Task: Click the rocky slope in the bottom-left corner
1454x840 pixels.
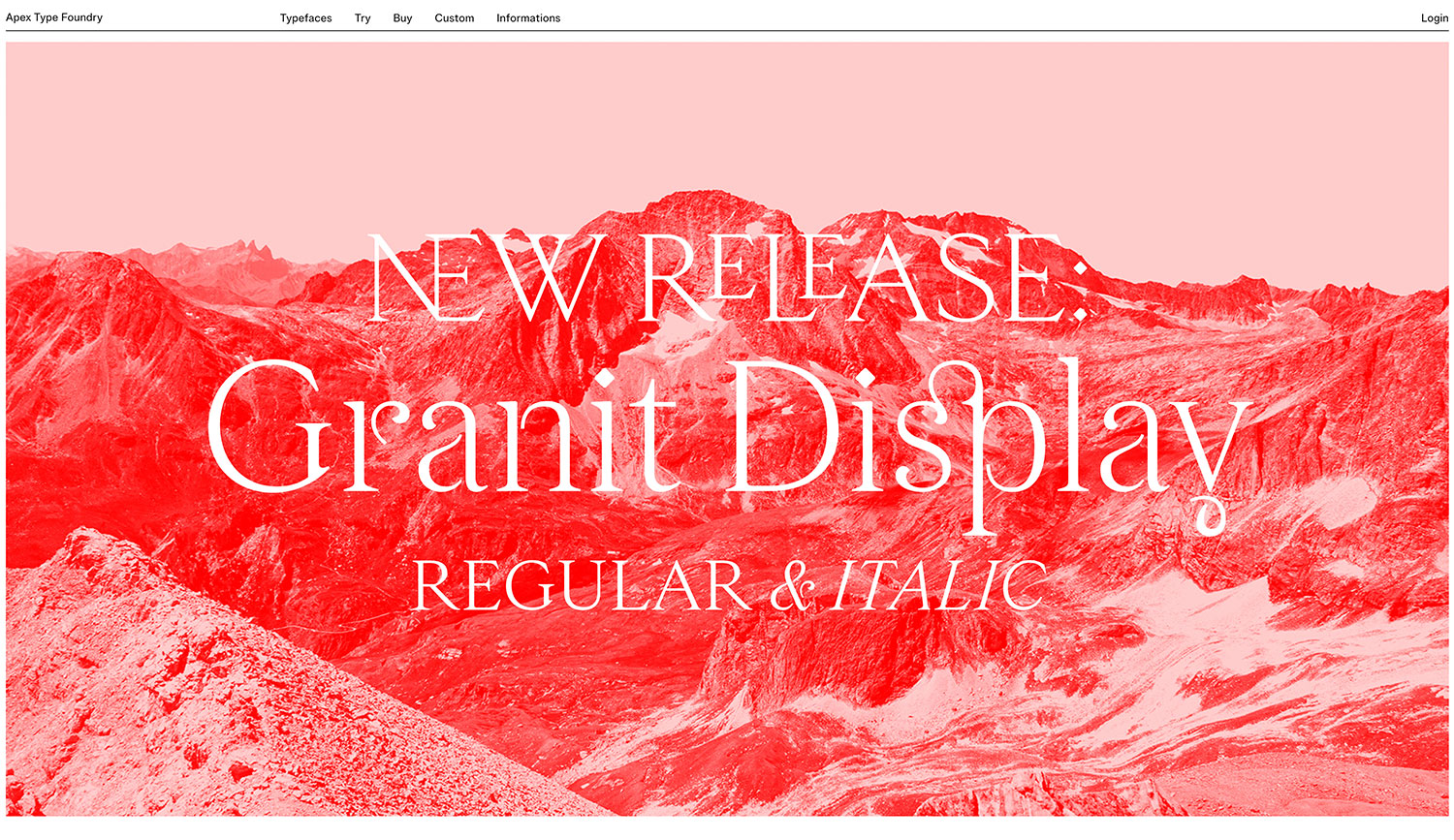Action: pos(145,717)
